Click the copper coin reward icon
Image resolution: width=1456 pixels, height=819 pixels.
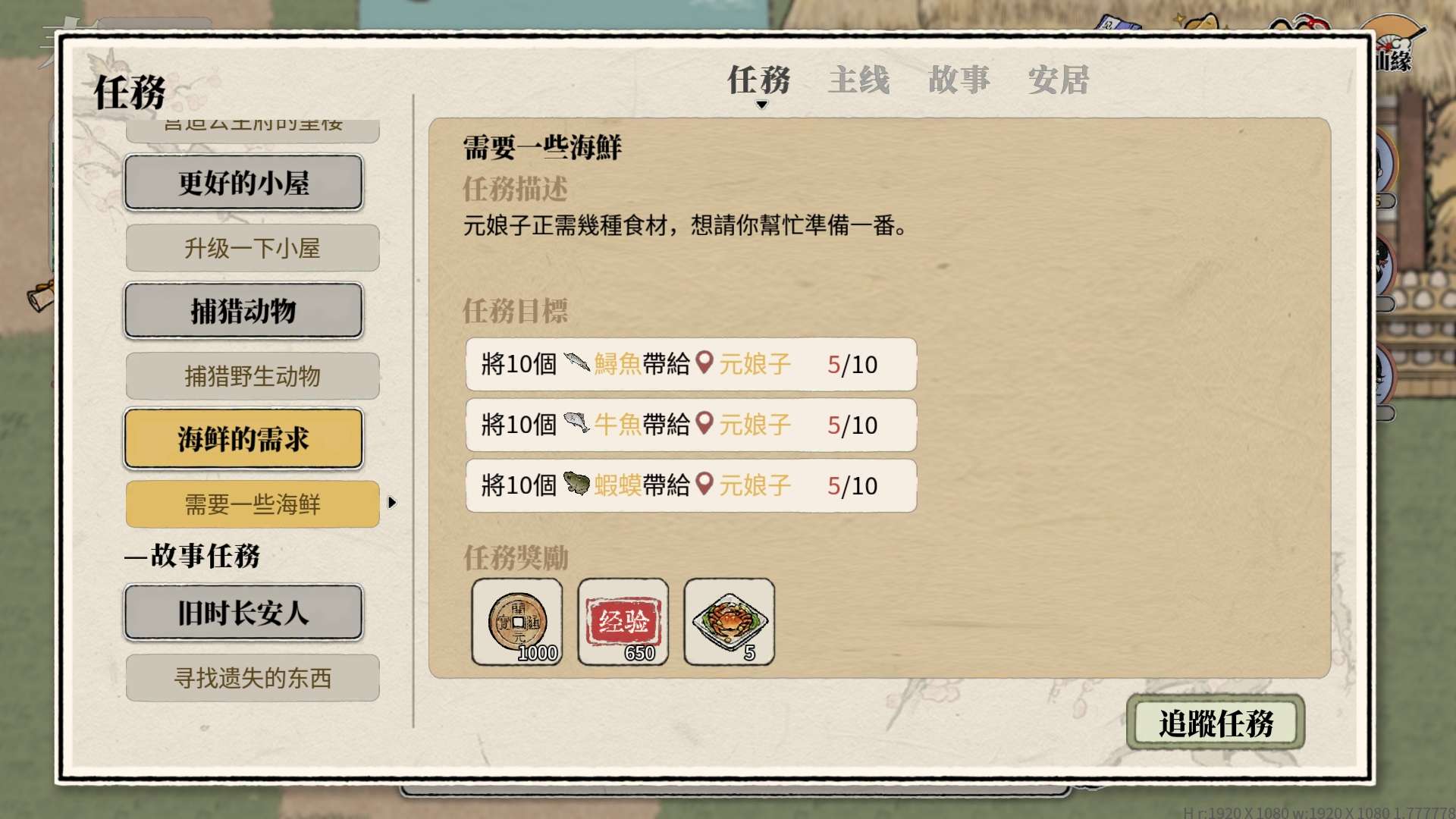(x=516, y=622)
